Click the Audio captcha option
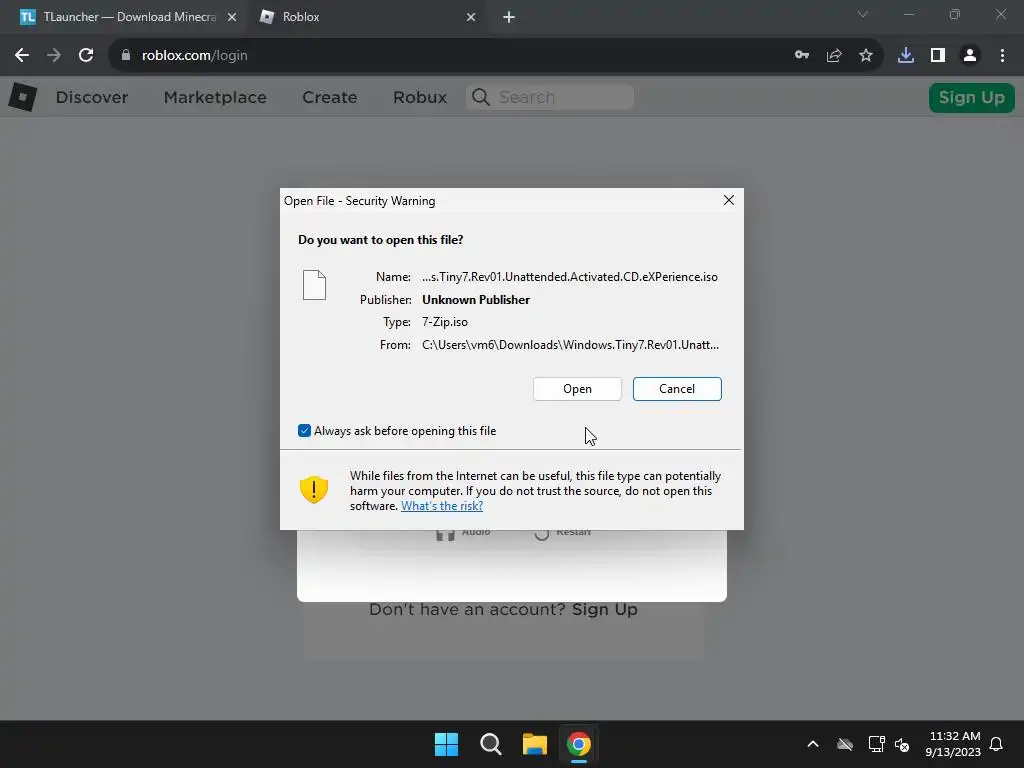The image size is (1024, 768). tap(464, 533)
